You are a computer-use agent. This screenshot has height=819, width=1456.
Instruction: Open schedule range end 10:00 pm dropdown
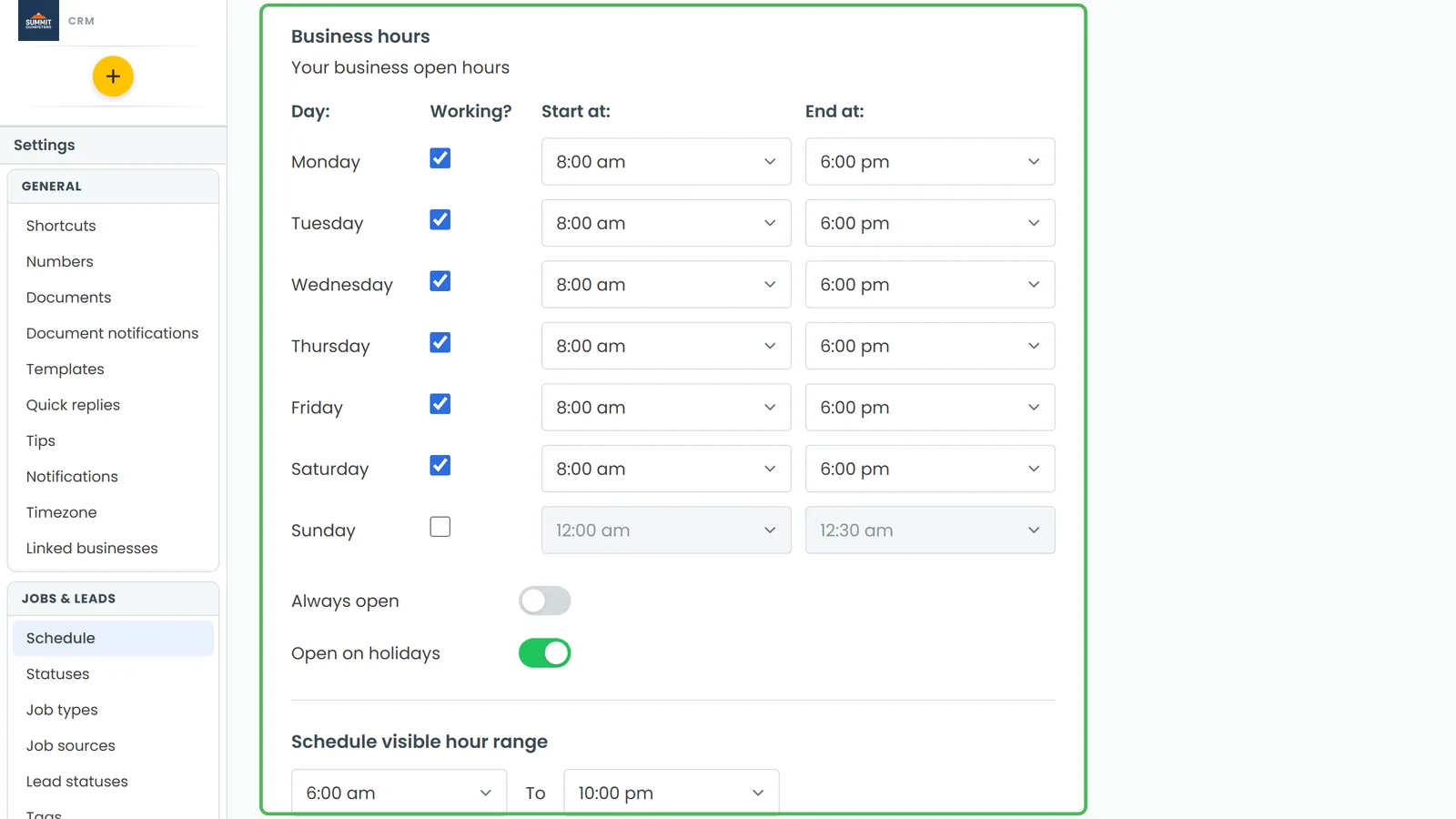(x=672, y=793)
